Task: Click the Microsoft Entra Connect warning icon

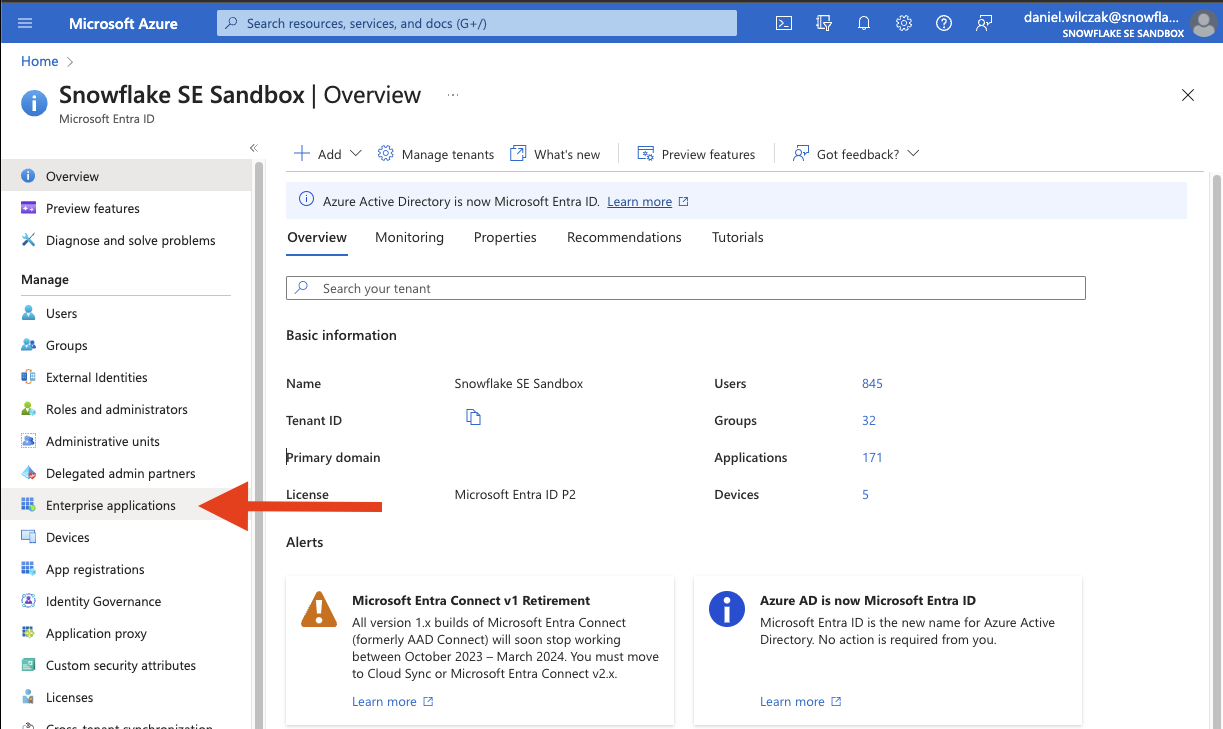Action: click(x=319, y=609)
